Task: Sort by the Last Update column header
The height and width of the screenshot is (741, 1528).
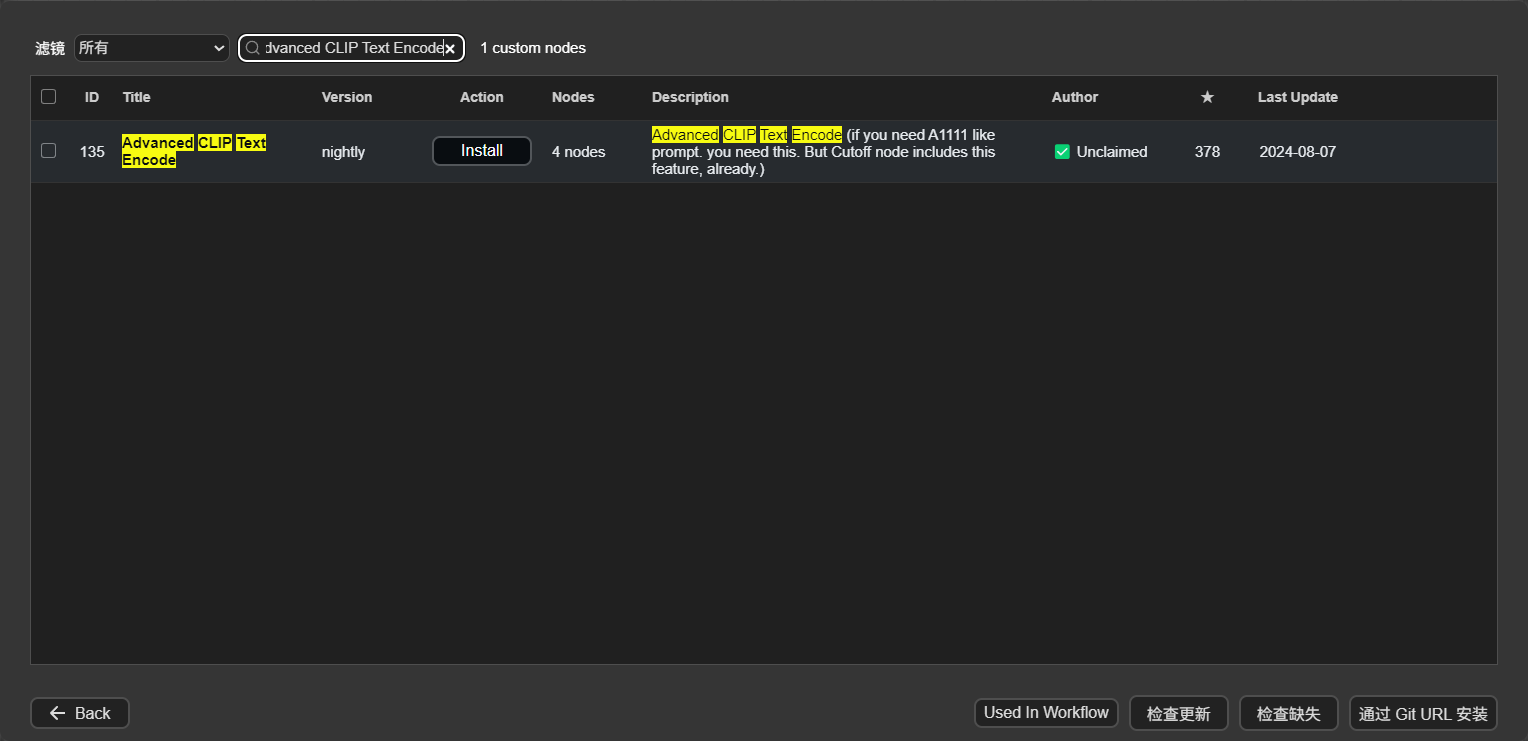Action: coord(1298,97)
